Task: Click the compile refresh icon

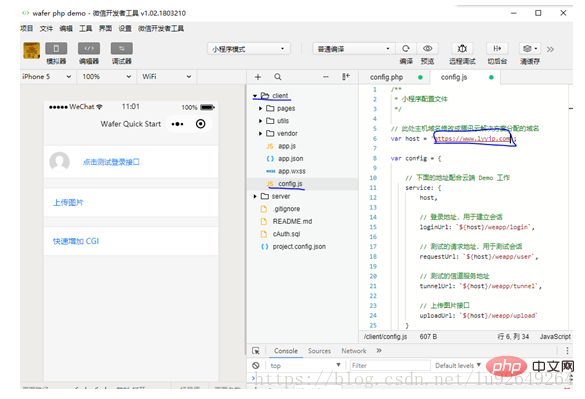Action: pos(406,49)
